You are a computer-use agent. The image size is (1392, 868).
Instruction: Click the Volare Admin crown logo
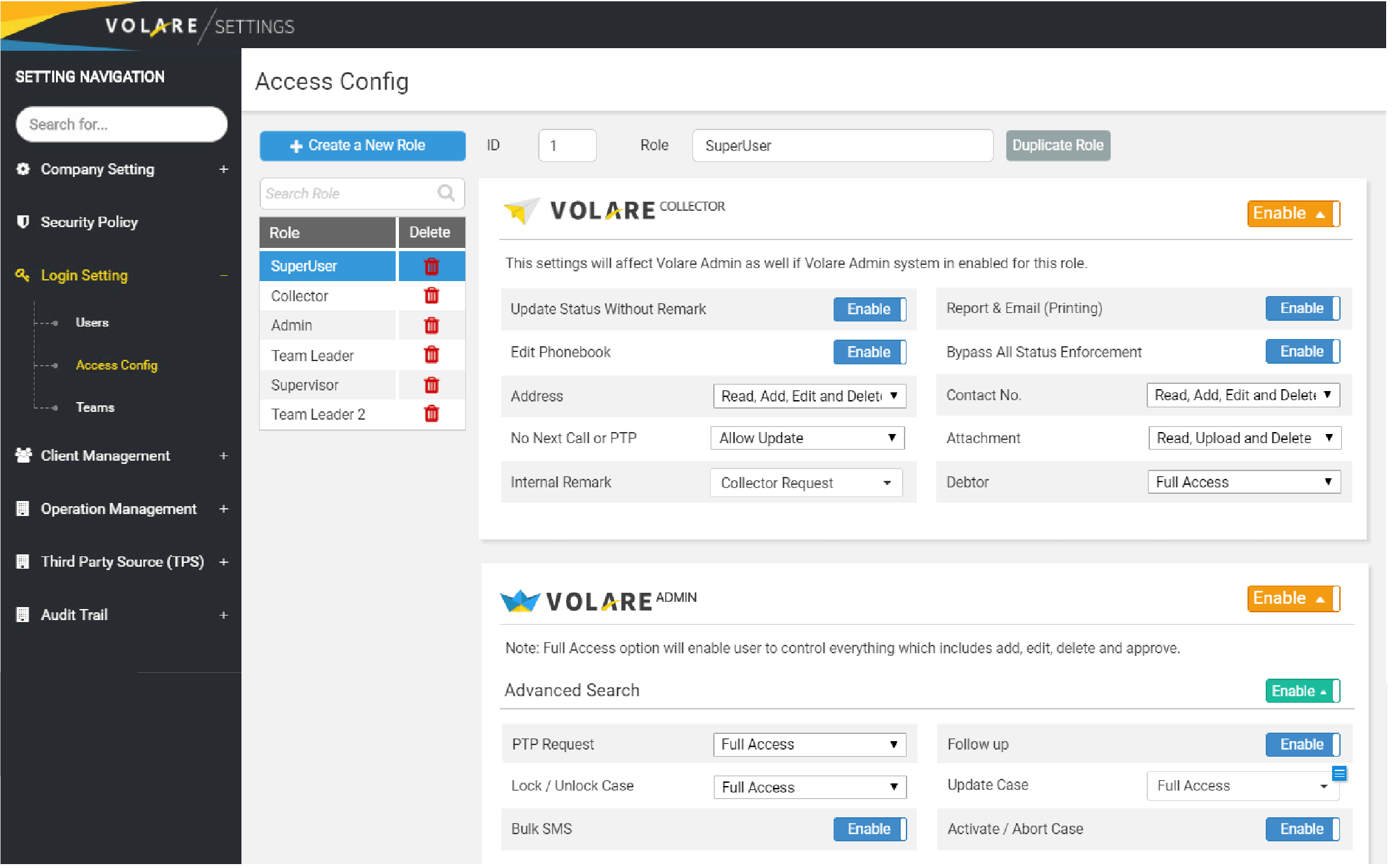pyautogui.click(x=521, y=601)
